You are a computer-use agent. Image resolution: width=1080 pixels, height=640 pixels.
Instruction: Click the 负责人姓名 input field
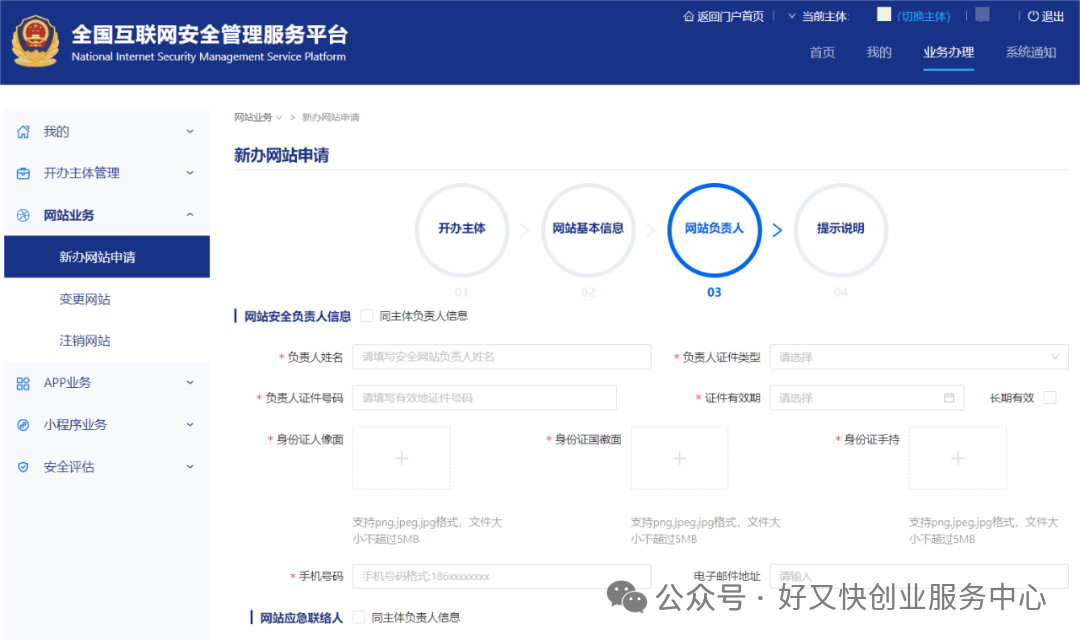tap(501, 357)
